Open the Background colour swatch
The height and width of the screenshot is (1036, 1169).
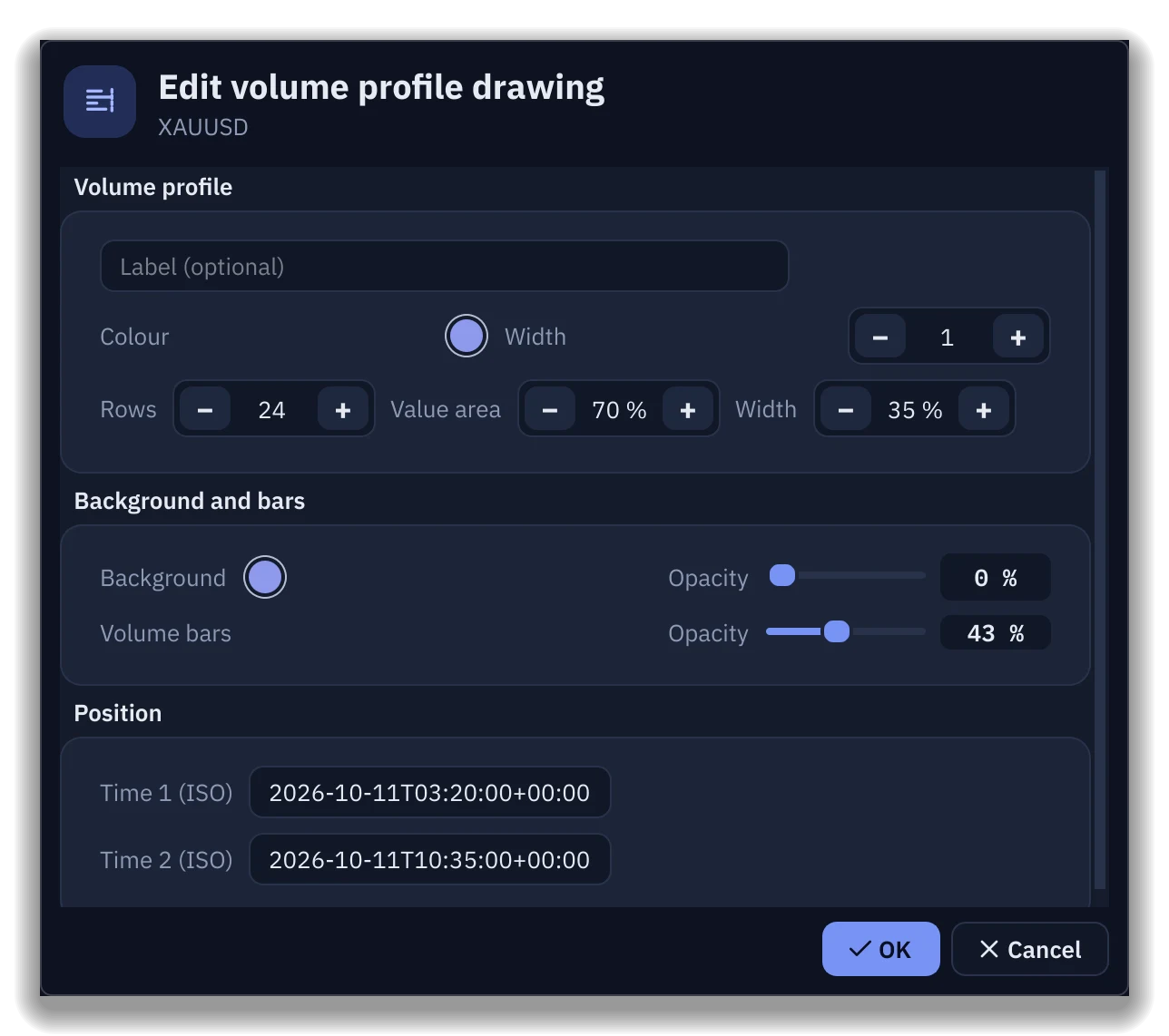pos(265,577)
